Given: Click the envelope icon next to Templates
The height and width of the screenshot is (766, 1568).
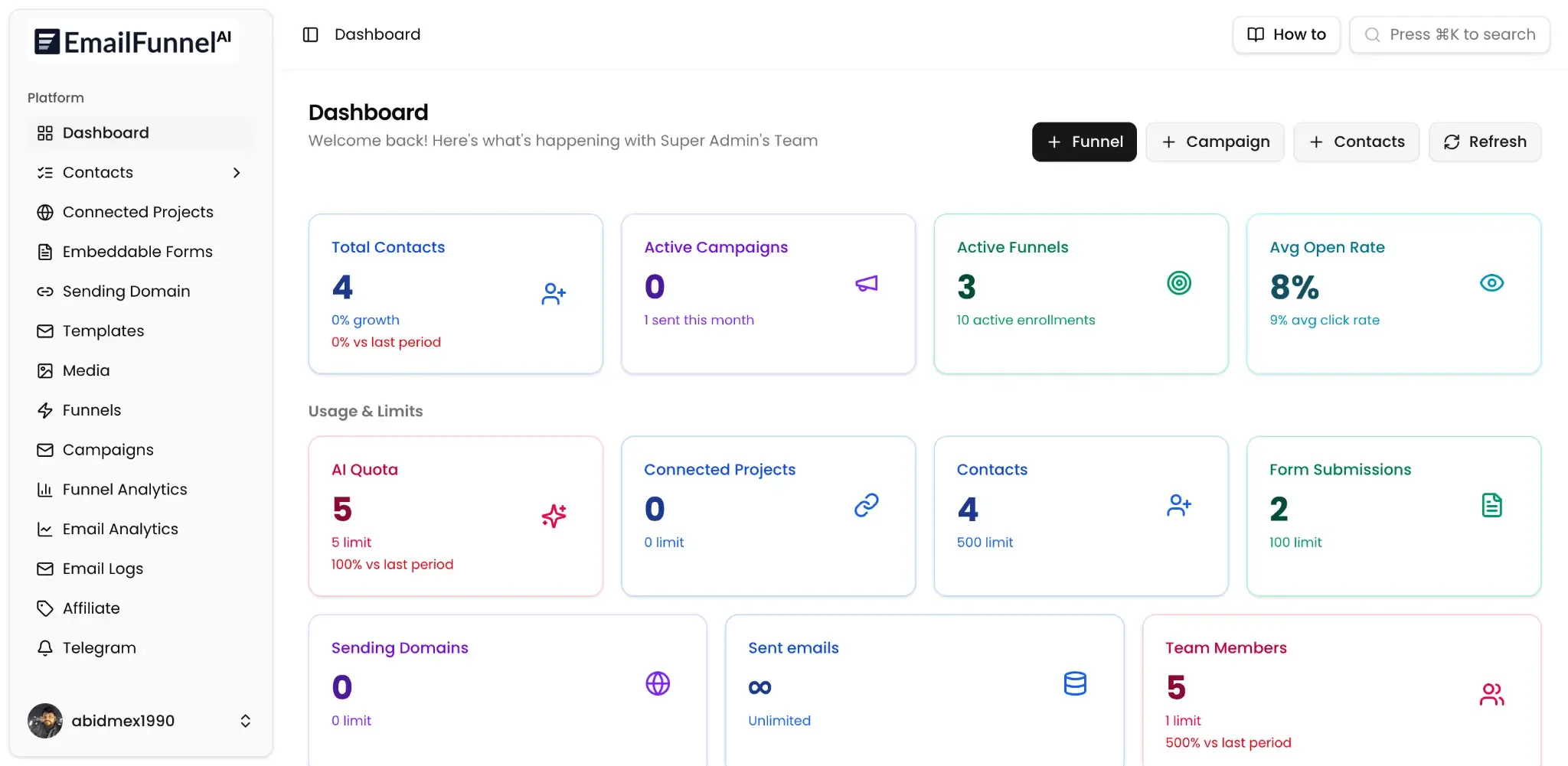Looking at the screenshot, I should click(45, 331).
